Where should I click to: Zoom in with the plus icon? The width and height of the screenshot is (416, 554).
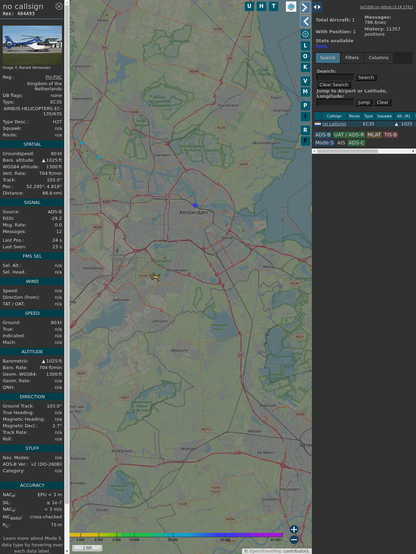294,529
